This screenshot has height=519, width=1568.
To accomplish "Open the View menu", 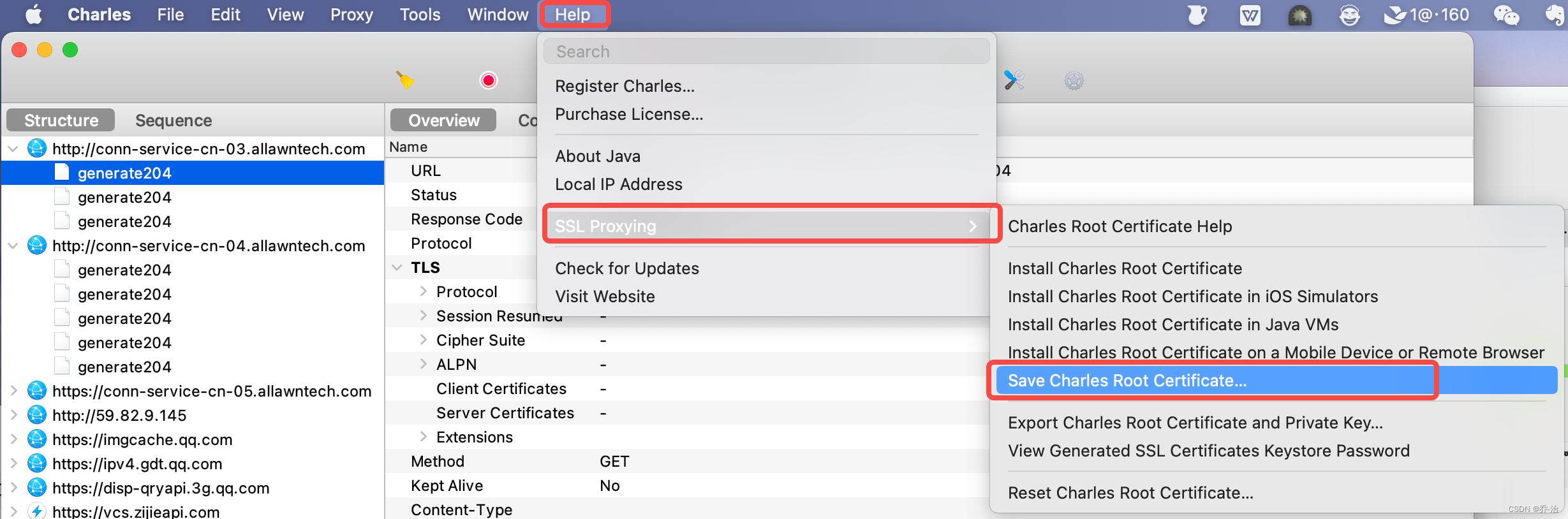I will click(x=285, y=15).
